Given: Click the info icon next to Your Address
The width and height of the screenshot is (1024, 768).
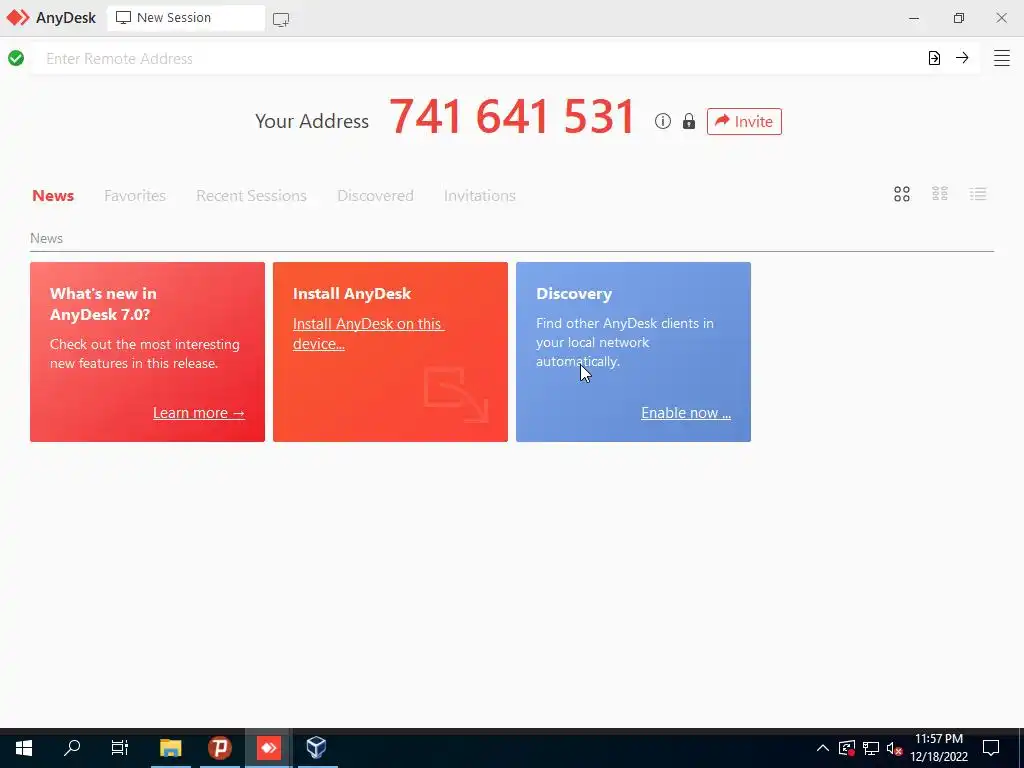Looking at the screenshot, I should [x=662, y=121].
